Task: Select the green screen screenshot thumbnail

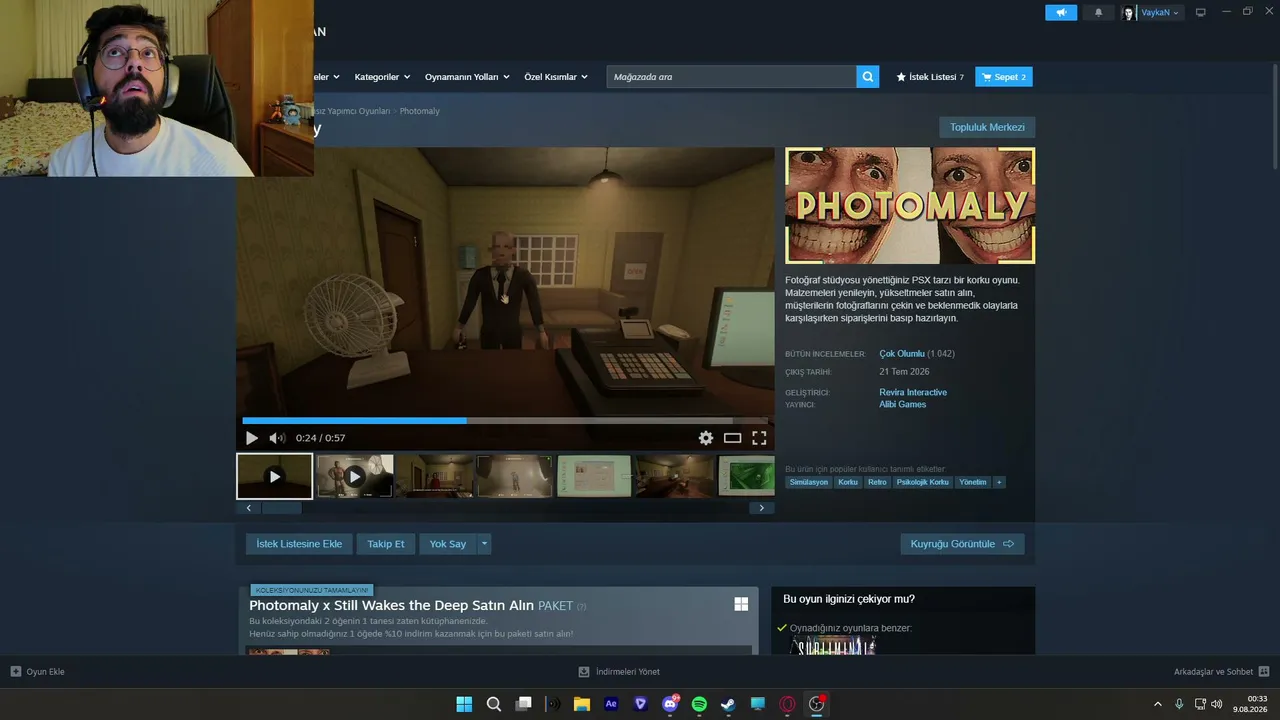Action: point(746,476)
